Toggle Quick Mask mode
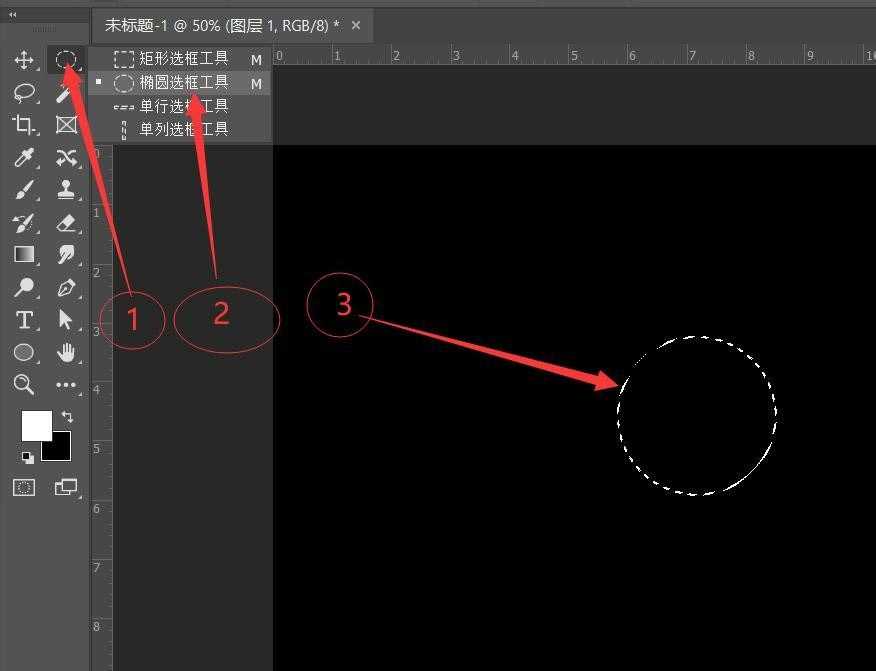This screenshot has width=876, height=671. tap(24, 487)
